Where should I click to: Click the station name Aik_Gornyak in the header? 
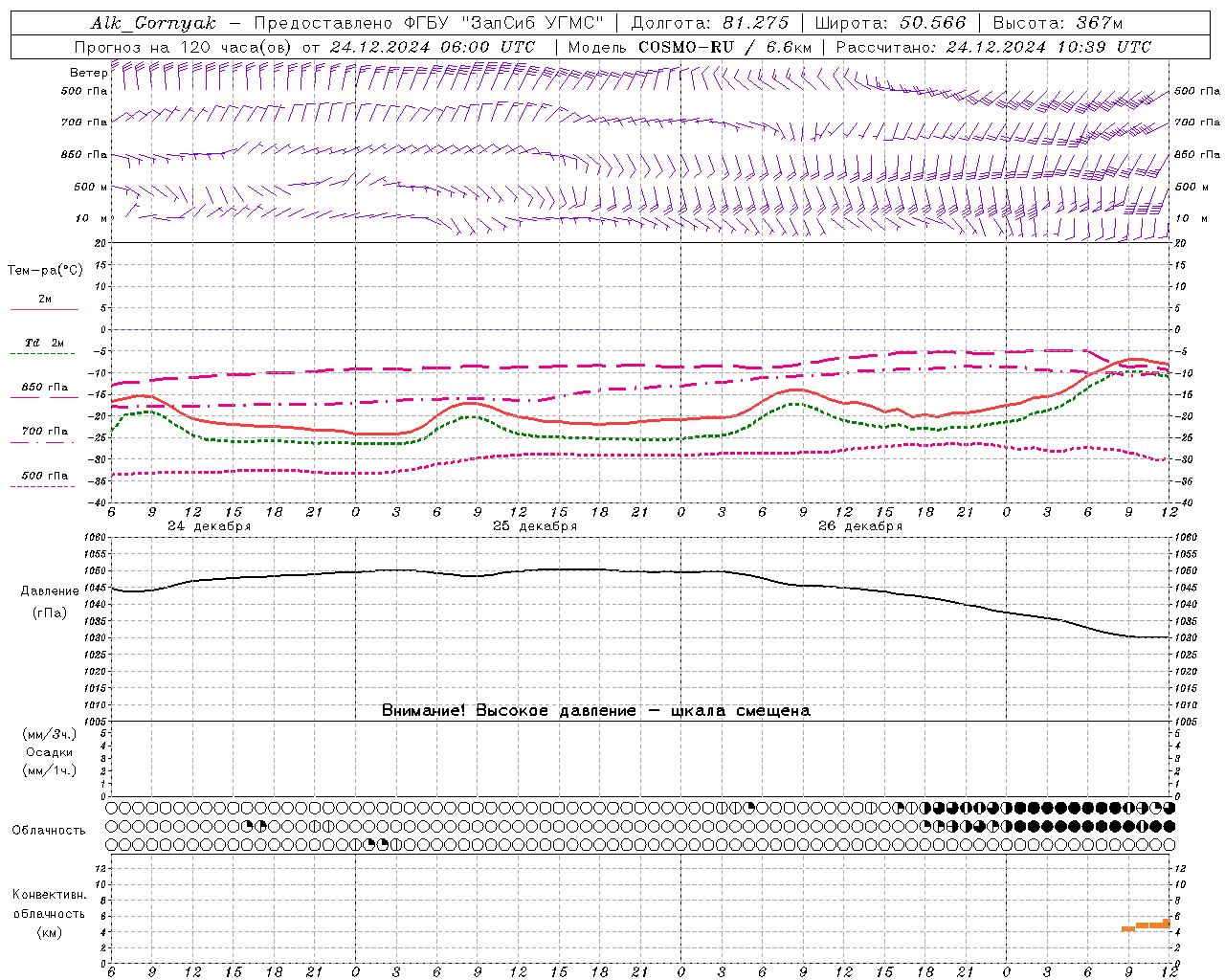tap(153, 23)
